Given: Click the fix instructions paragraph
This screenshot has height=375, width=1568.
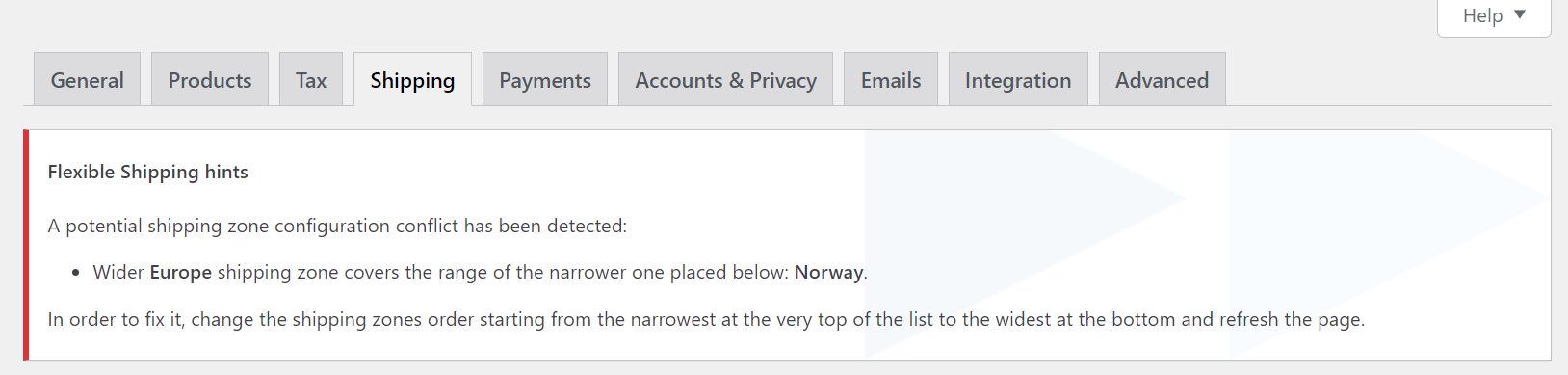Looking at the screenshot, I should (x=706, y=319).
